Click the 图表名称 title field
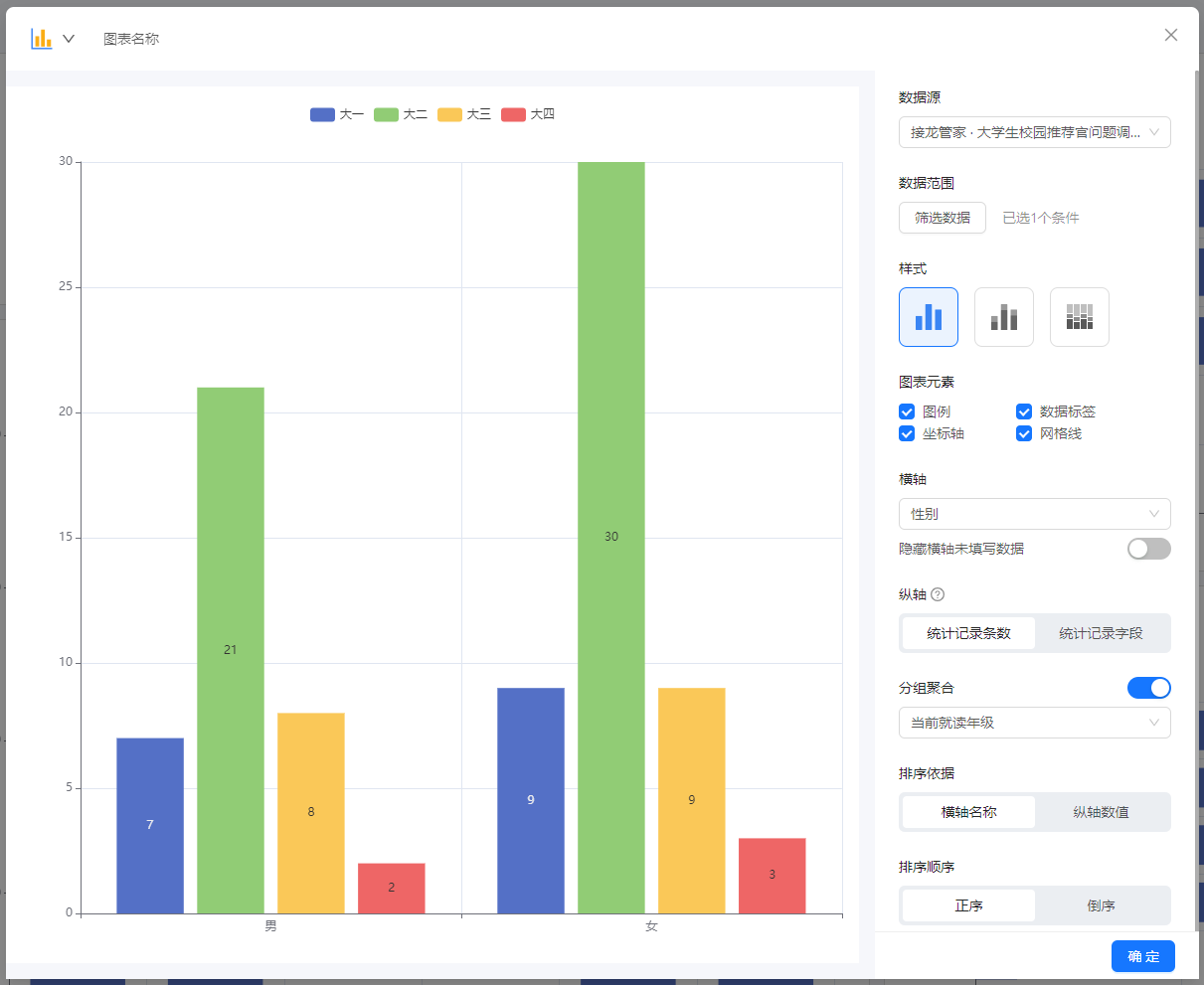This screenshot has height=985, width=1204. (131, 39)
